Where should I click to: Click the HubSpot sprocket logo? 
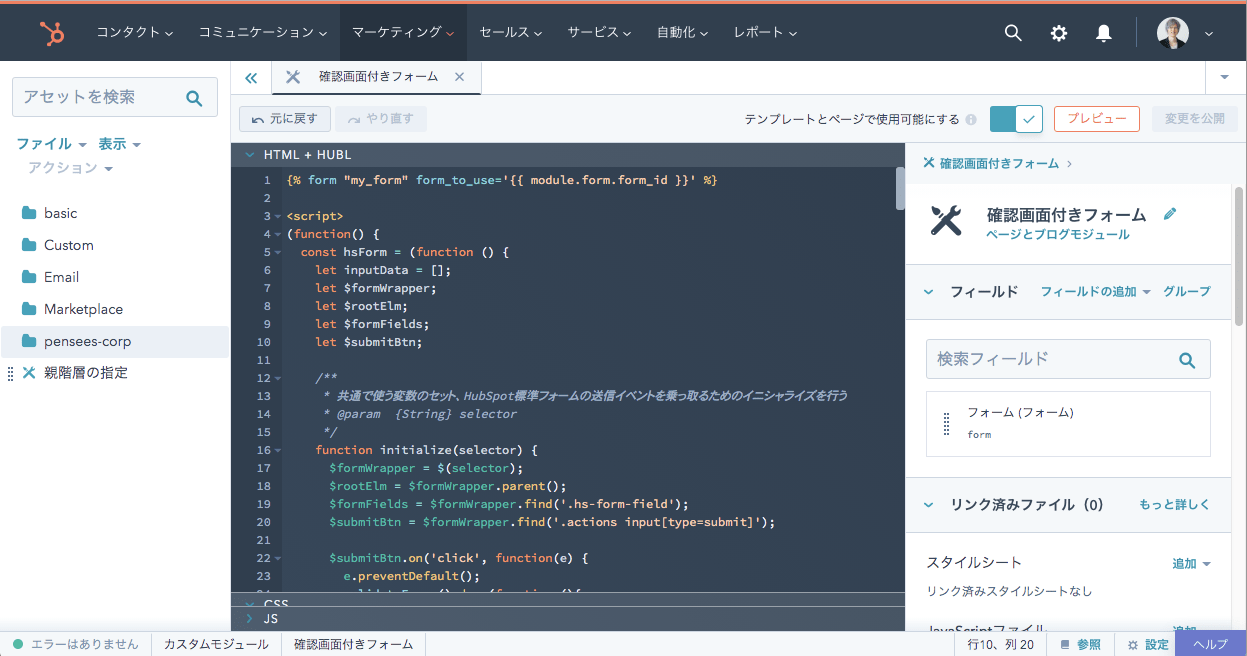[x=51, y=32]
